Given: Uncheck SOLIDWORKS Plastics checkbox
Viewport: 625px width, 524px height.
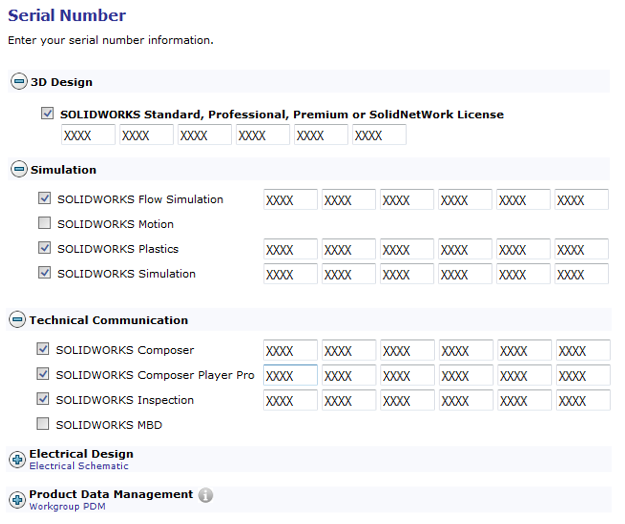Looking at the screenshot, I should tap(44, 248).
